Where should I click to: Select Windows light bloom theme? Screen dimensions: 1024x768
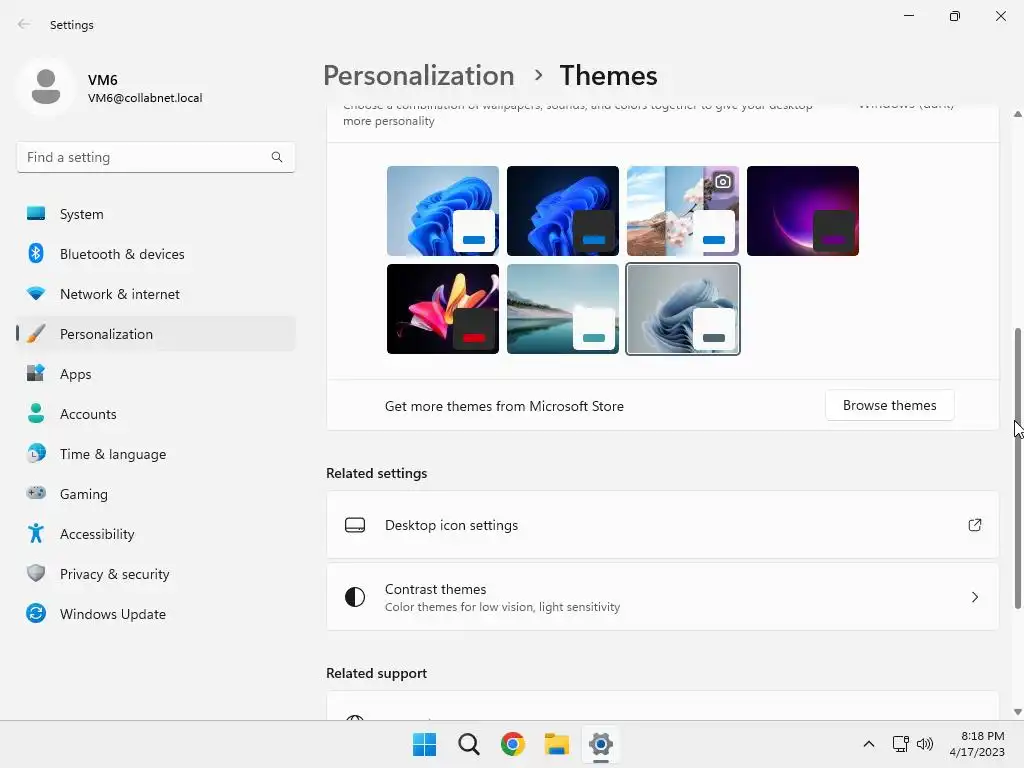click(x=443, y=211)
